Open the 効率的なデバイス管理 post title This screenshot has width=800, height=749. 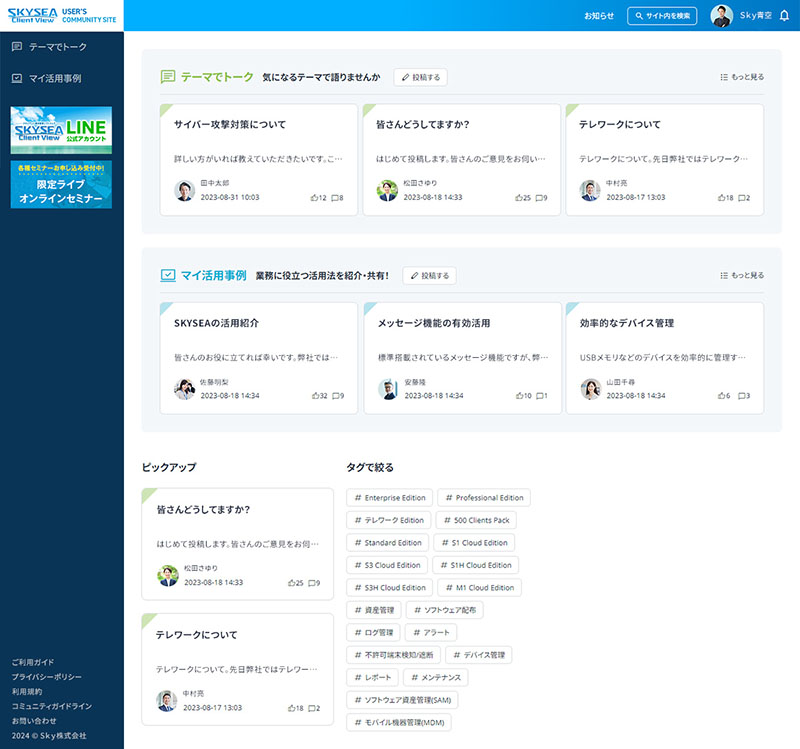click(627, 323)
